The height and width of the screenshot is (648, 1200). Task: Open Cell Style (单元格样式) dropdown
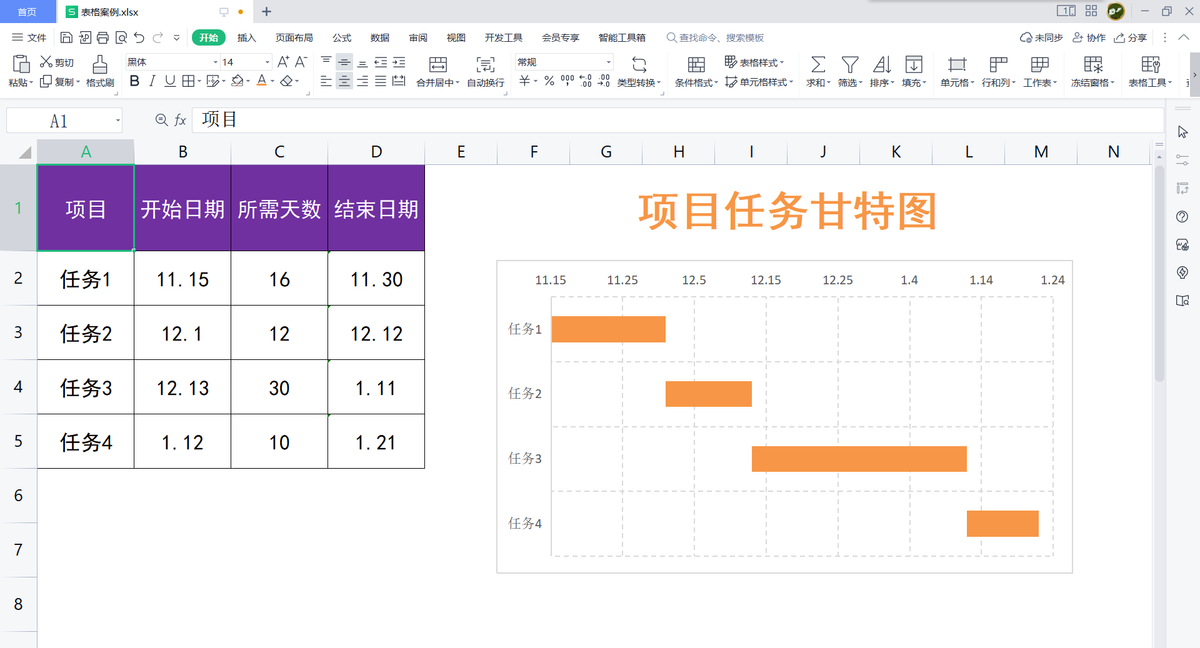(759, 82)
